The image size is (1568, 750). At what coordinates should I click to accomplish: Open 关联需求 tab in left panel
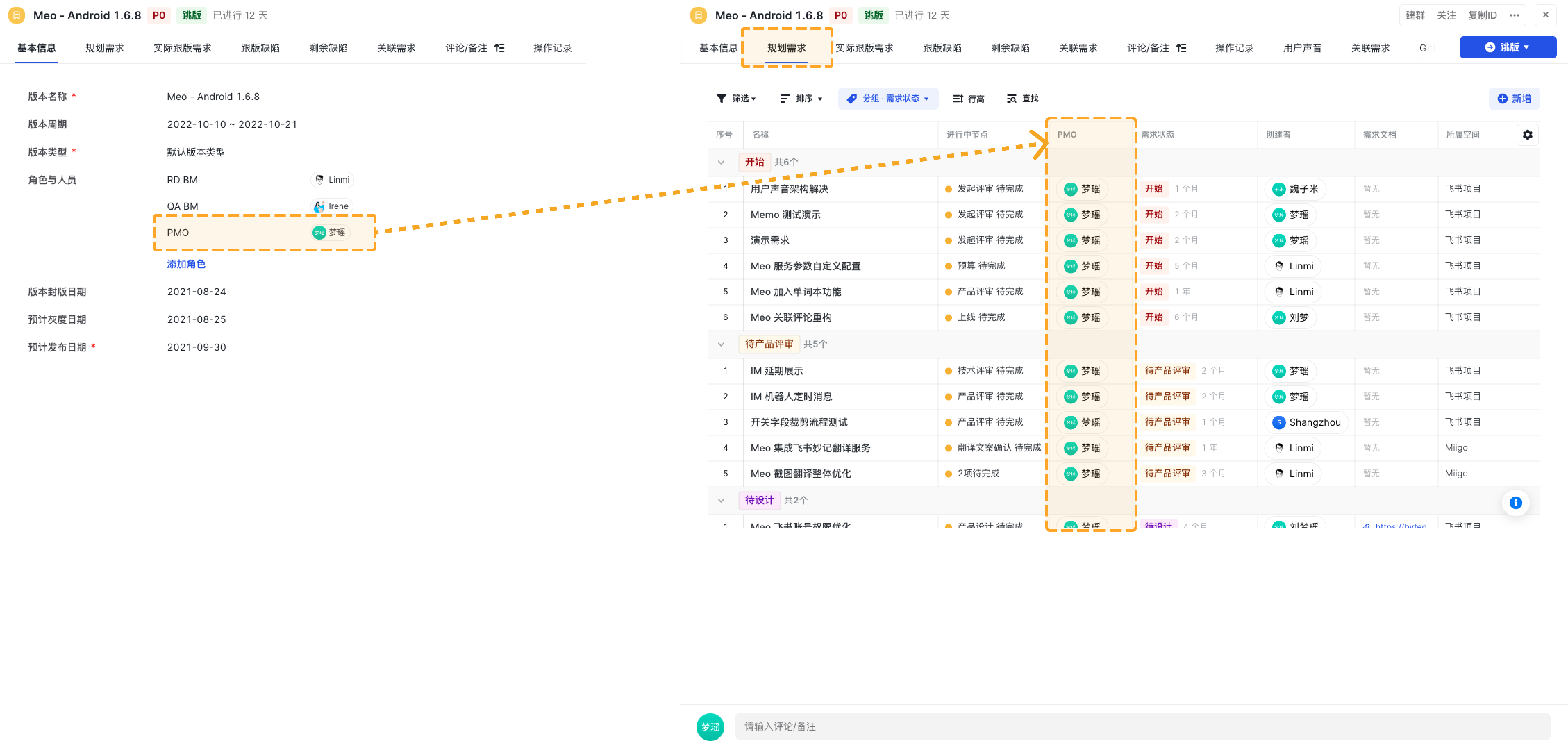(396, 48)
